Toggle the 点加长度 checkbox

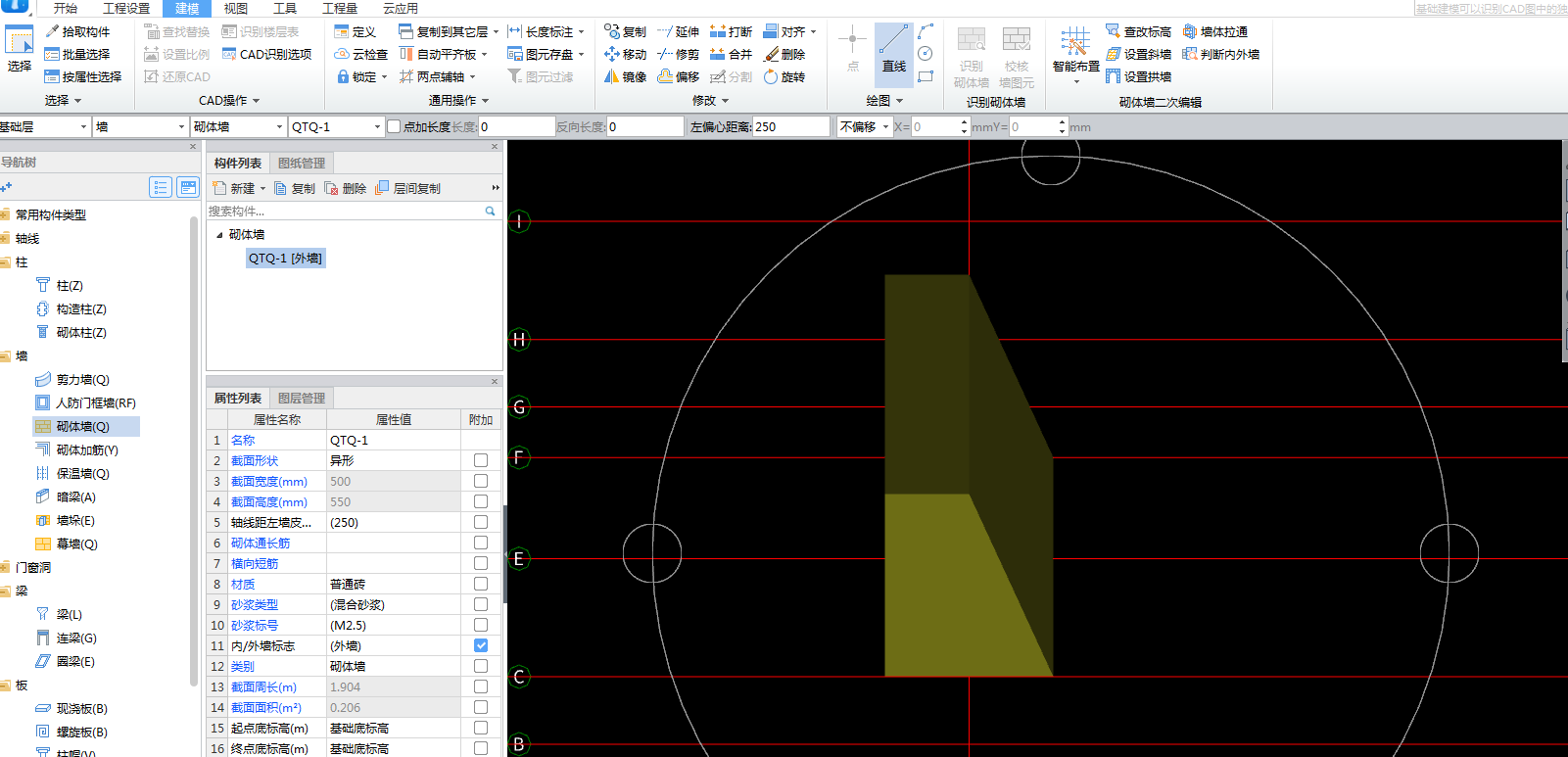tap(394, 126)
